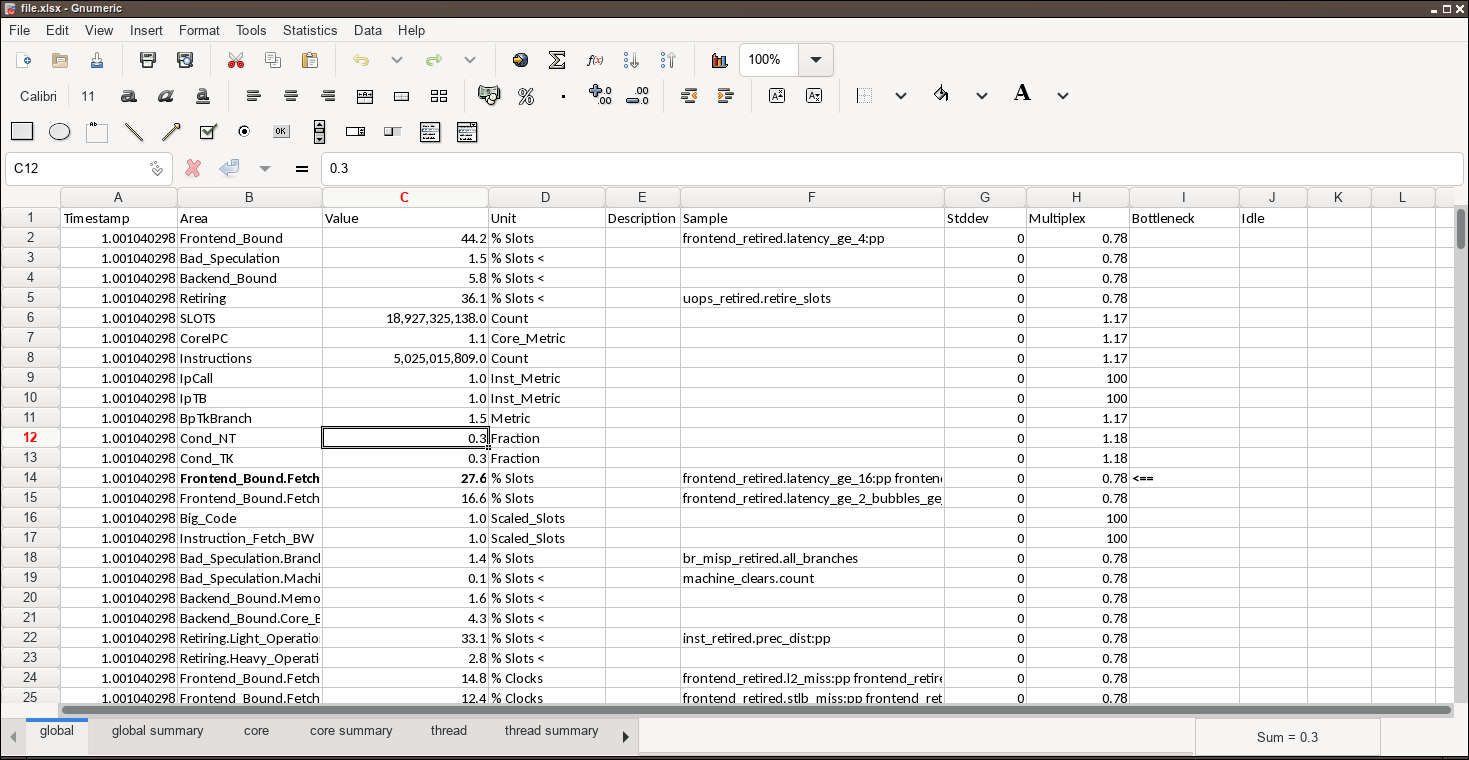Open the Format menu
This screenshot has width=1469, height=760.
coord(199,30)
